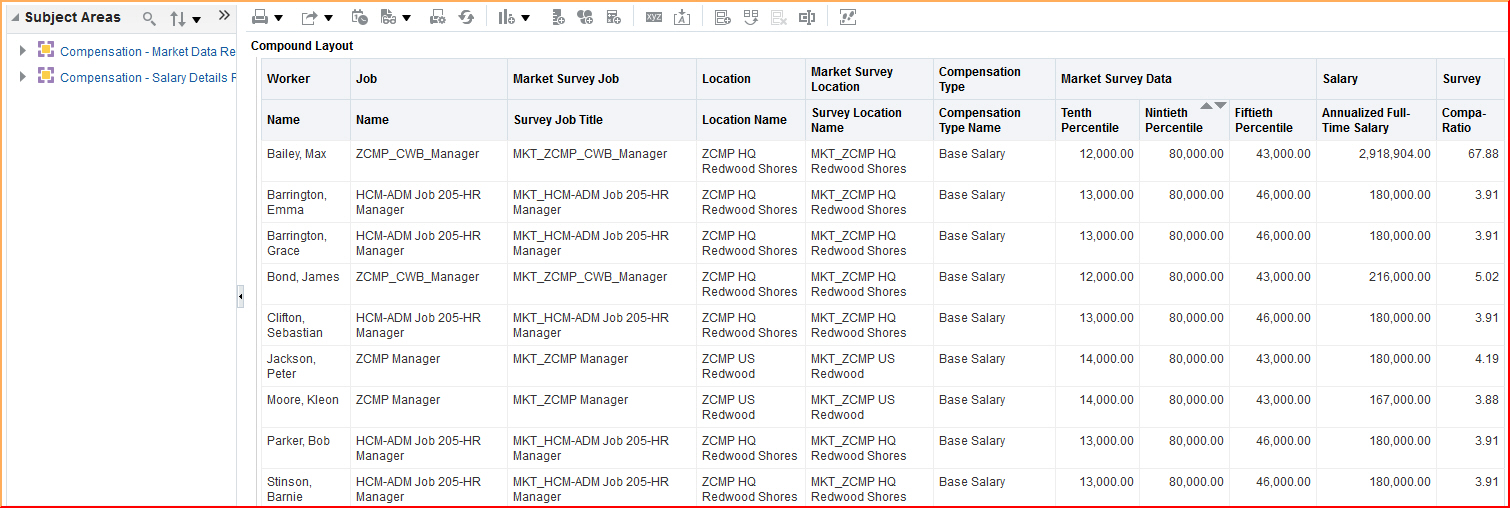
Task: Click the new view bar-chart icon
Action: tap(506, 17)
